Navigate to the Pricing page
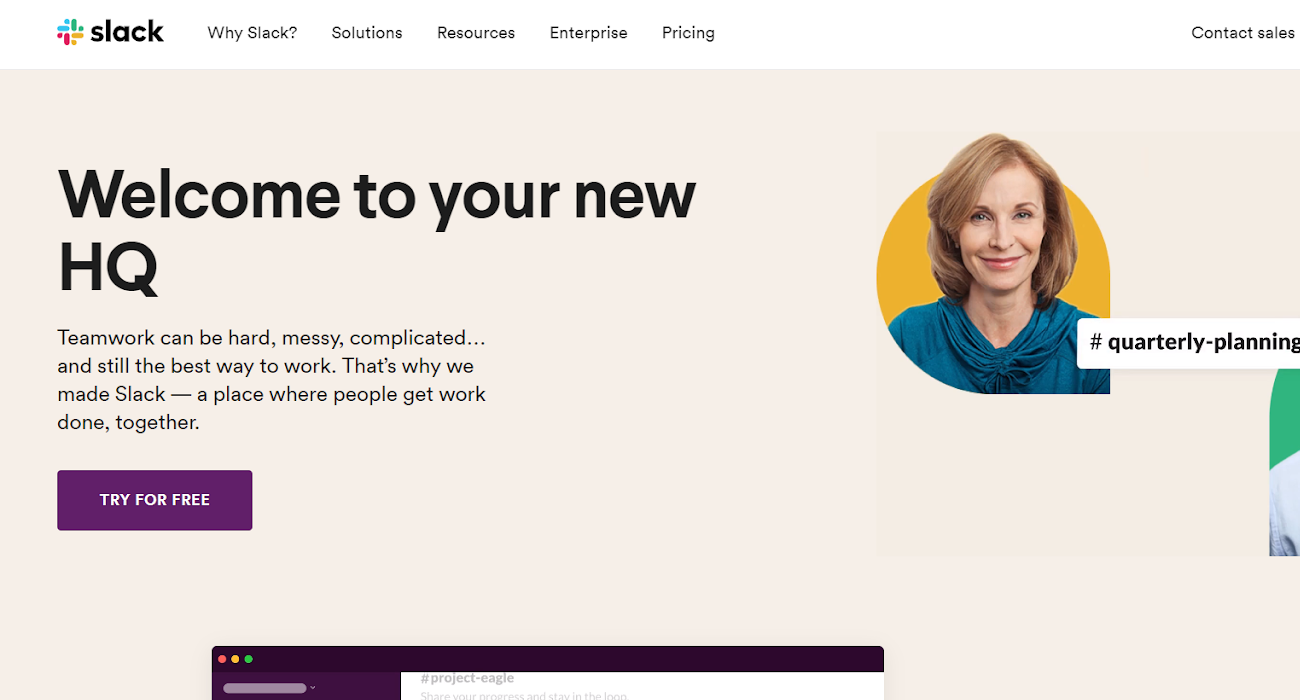 [688, 33]
